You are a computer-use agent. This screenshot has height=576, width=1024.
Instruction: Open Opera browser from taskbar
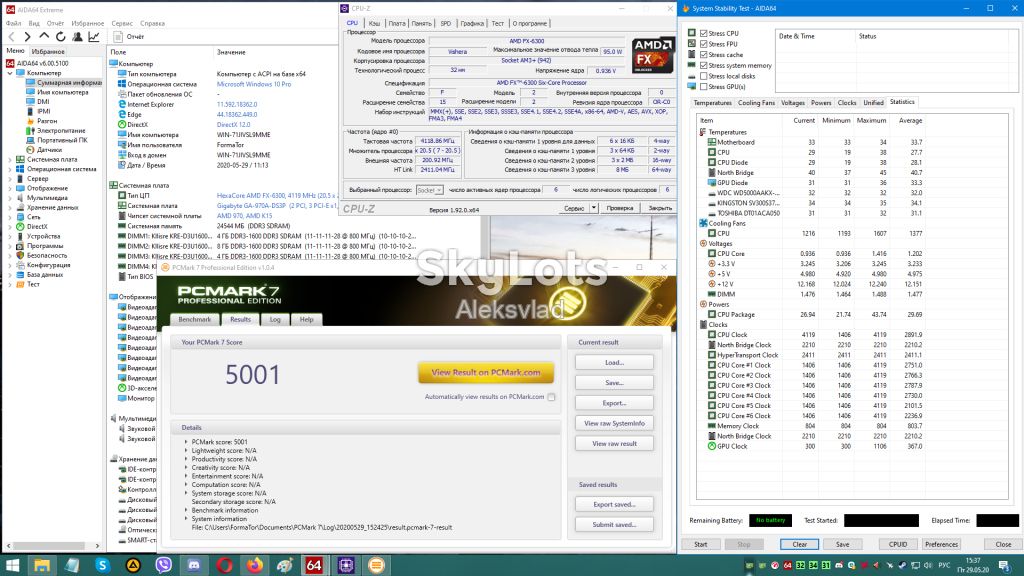[224, 565]
